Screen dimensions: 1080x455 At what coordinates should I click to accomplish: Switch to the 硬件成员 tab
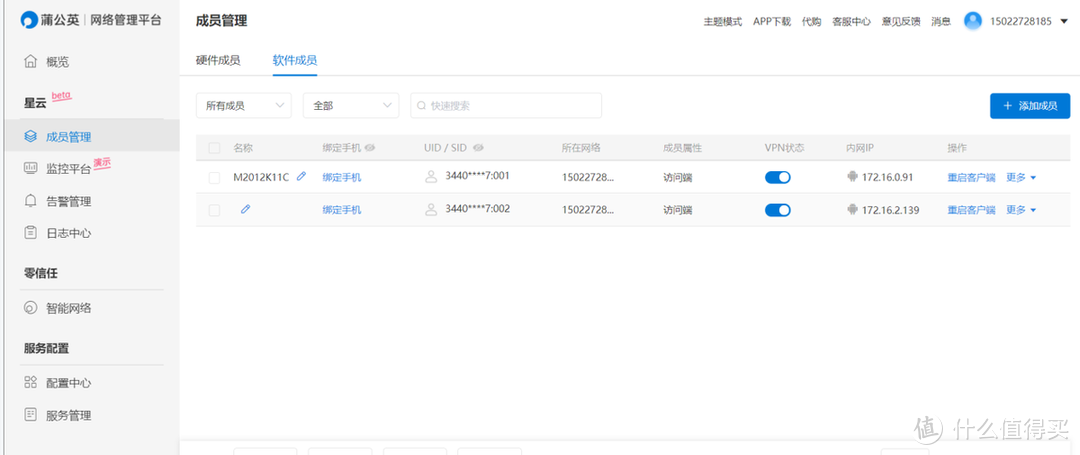(x=218, y=61)
